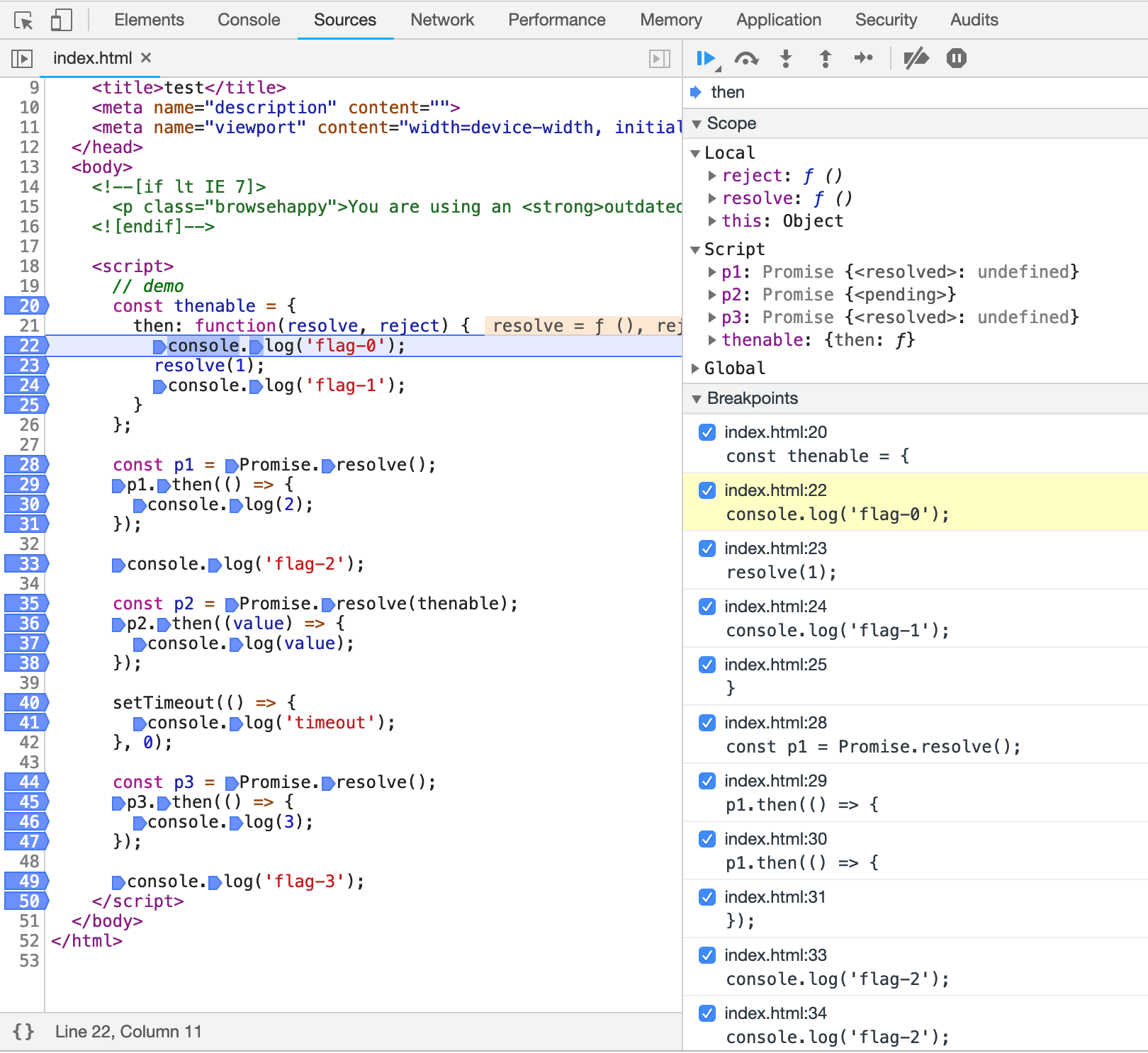
Task: Remove the breakpoint on line number 20
Action: click(27, 305)
